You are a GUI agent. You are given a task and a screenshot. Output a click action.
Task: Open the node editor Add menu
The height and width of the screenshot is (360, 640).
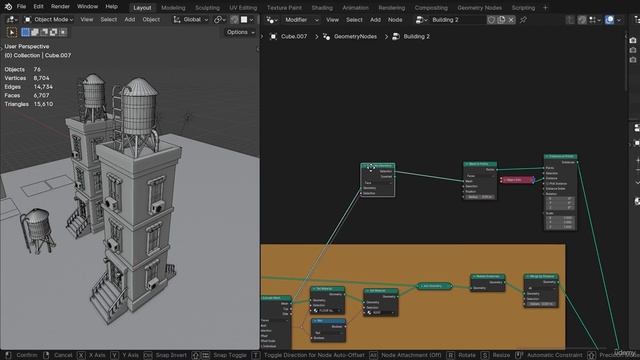point(375,20)
